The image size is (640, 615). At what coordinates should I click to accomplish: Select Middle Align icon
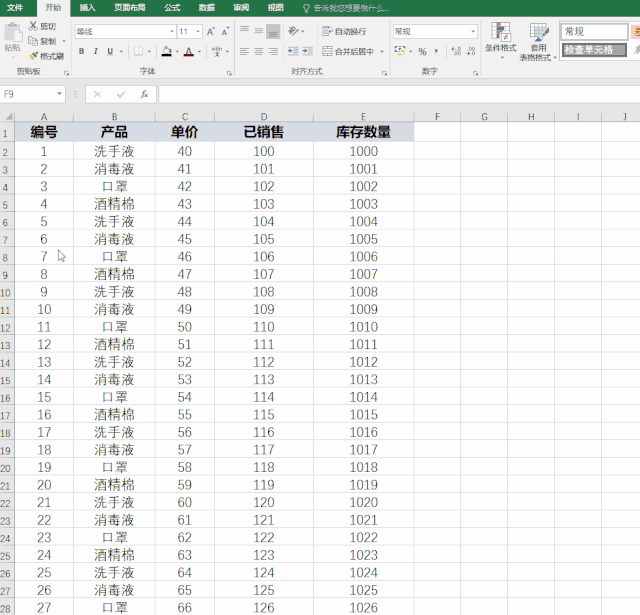click(258, 31)
